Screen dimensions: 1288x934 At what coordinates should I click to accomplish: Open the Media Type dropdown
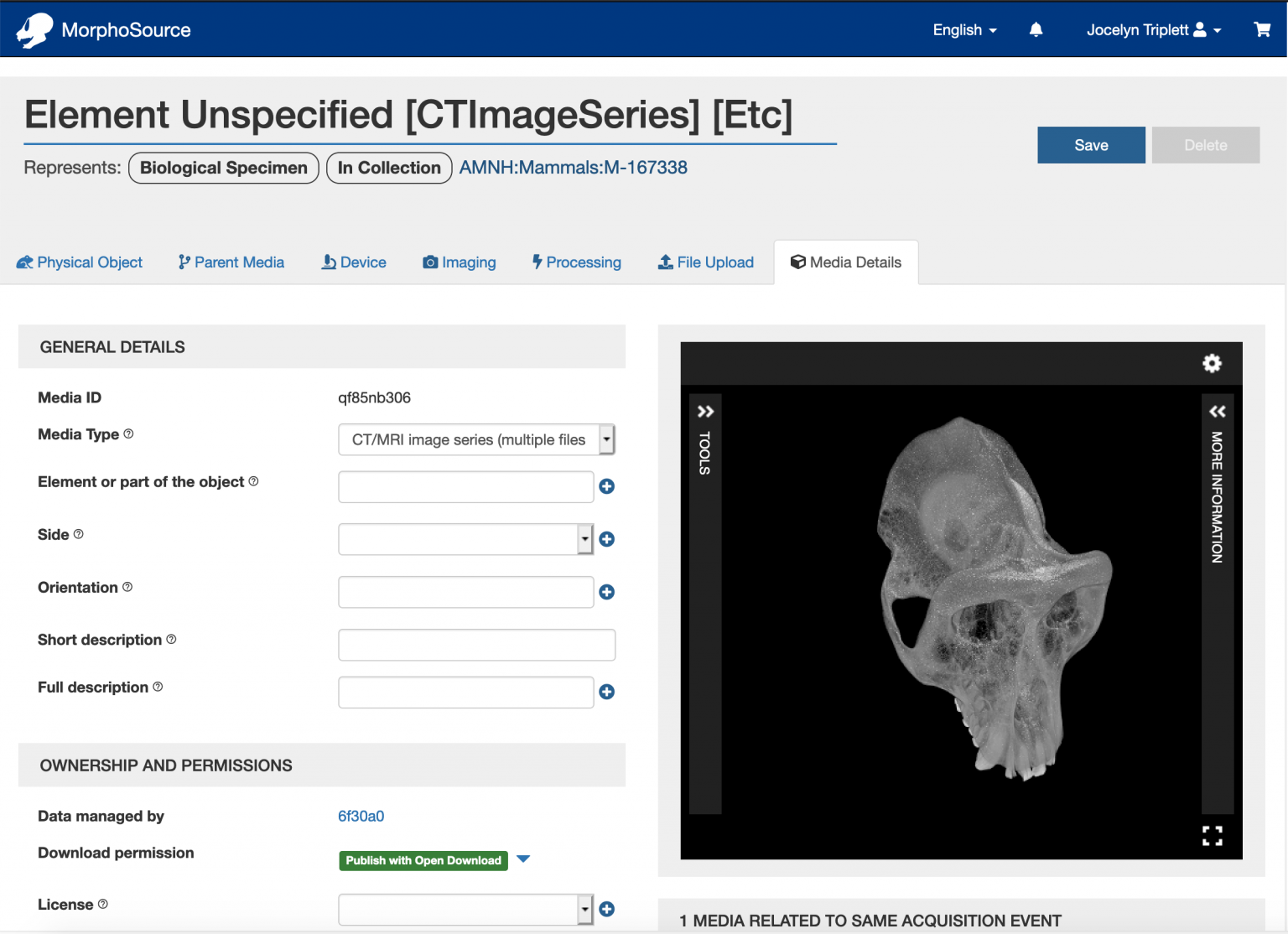click(x=606, y=438)
